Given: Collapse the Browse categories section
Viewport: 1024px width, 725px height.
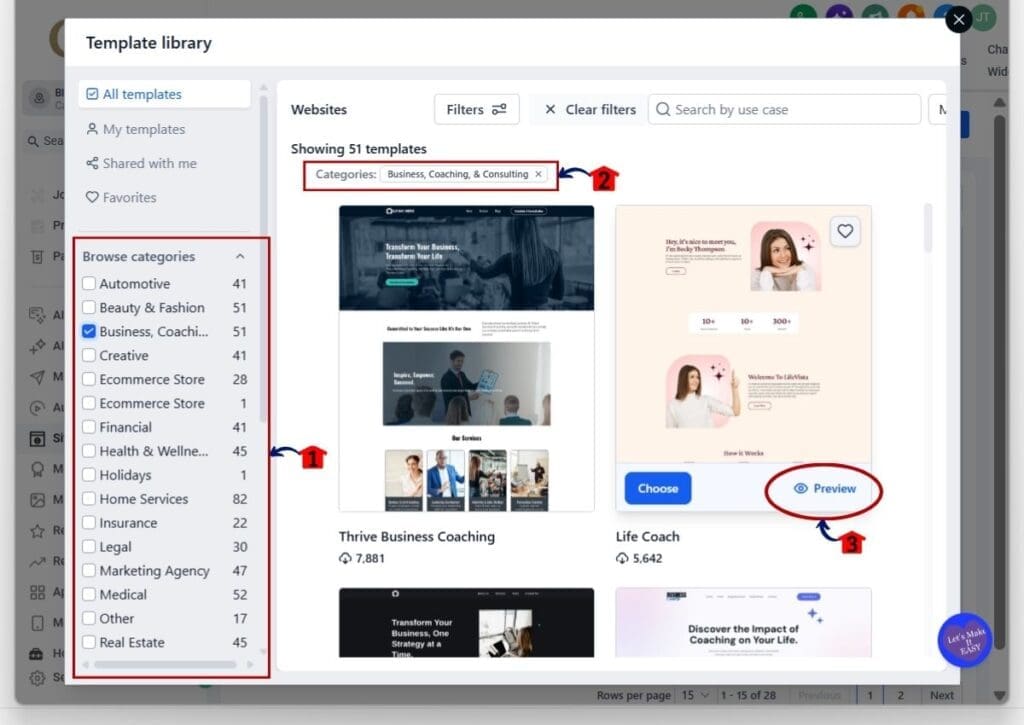Looking at the screenshot, I should (240, 256).
